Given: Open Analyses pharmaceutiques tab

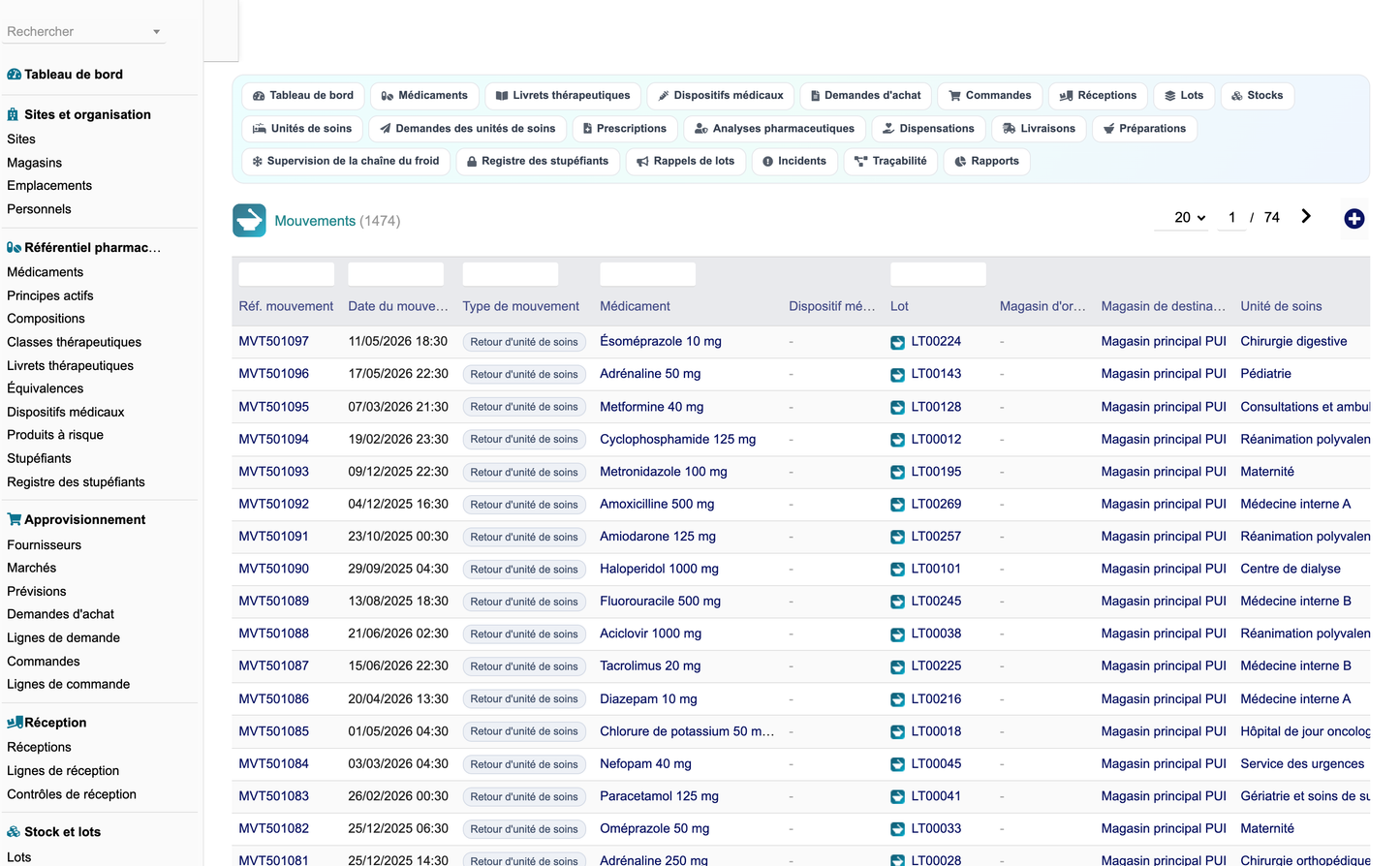Looking at the screenshot, I should tap(775, 129).
